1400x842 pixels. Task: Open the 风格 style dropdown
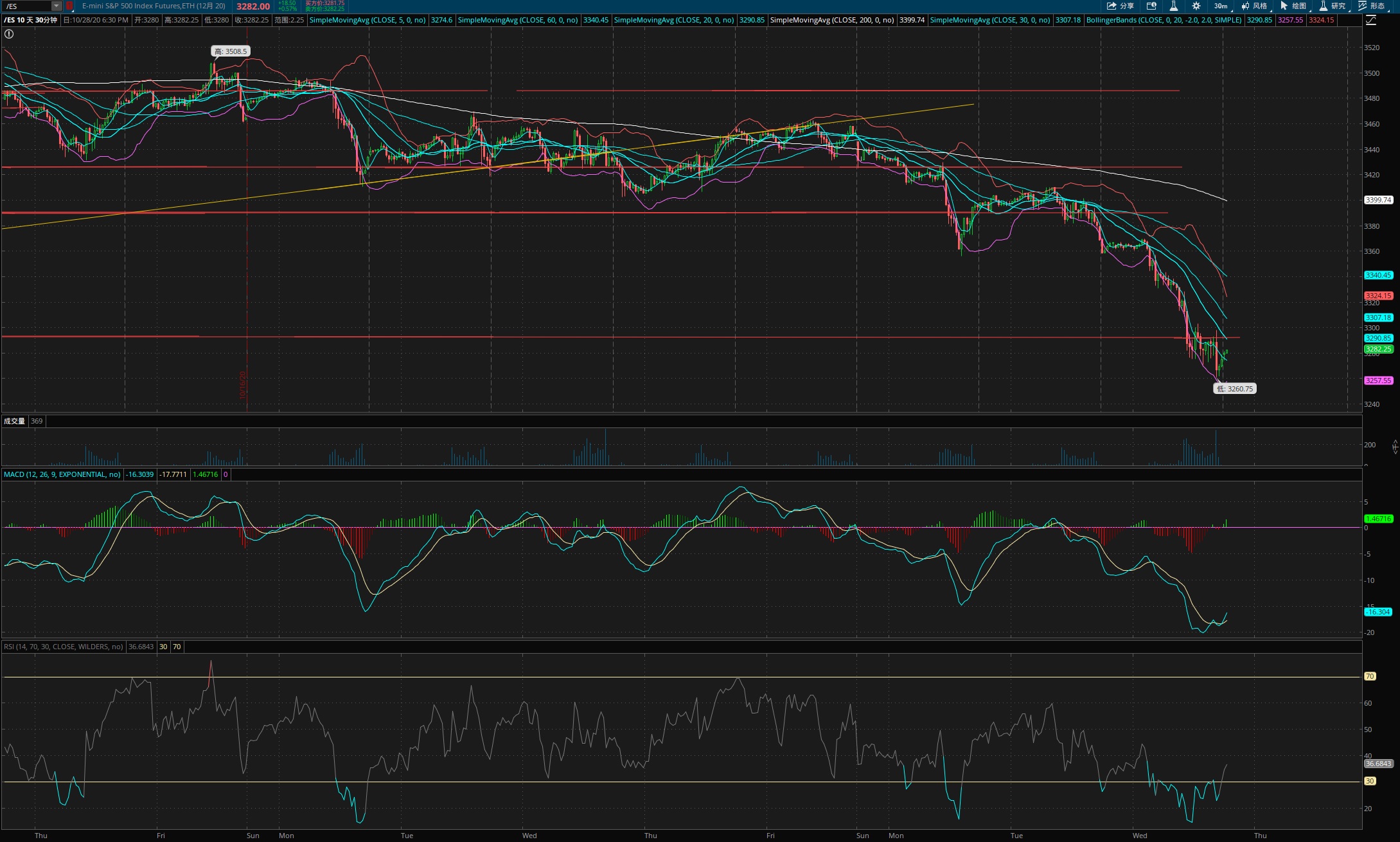pos(1254,6)
